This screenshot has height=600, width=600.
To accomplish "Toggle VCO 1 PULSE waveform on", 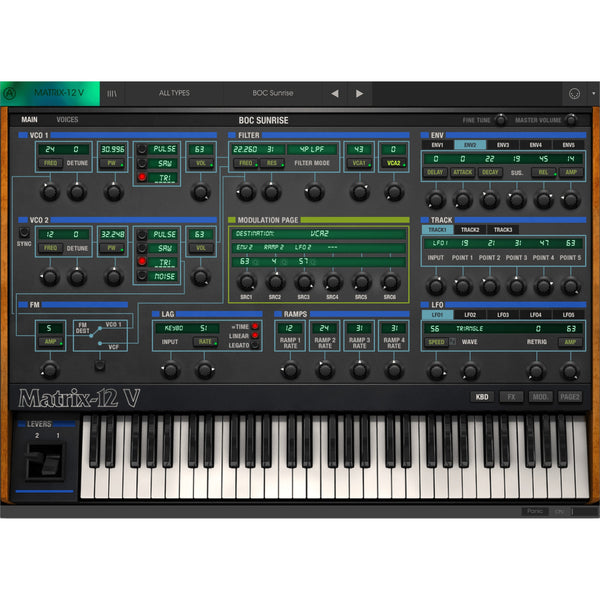I will click(x=142, y=149).
